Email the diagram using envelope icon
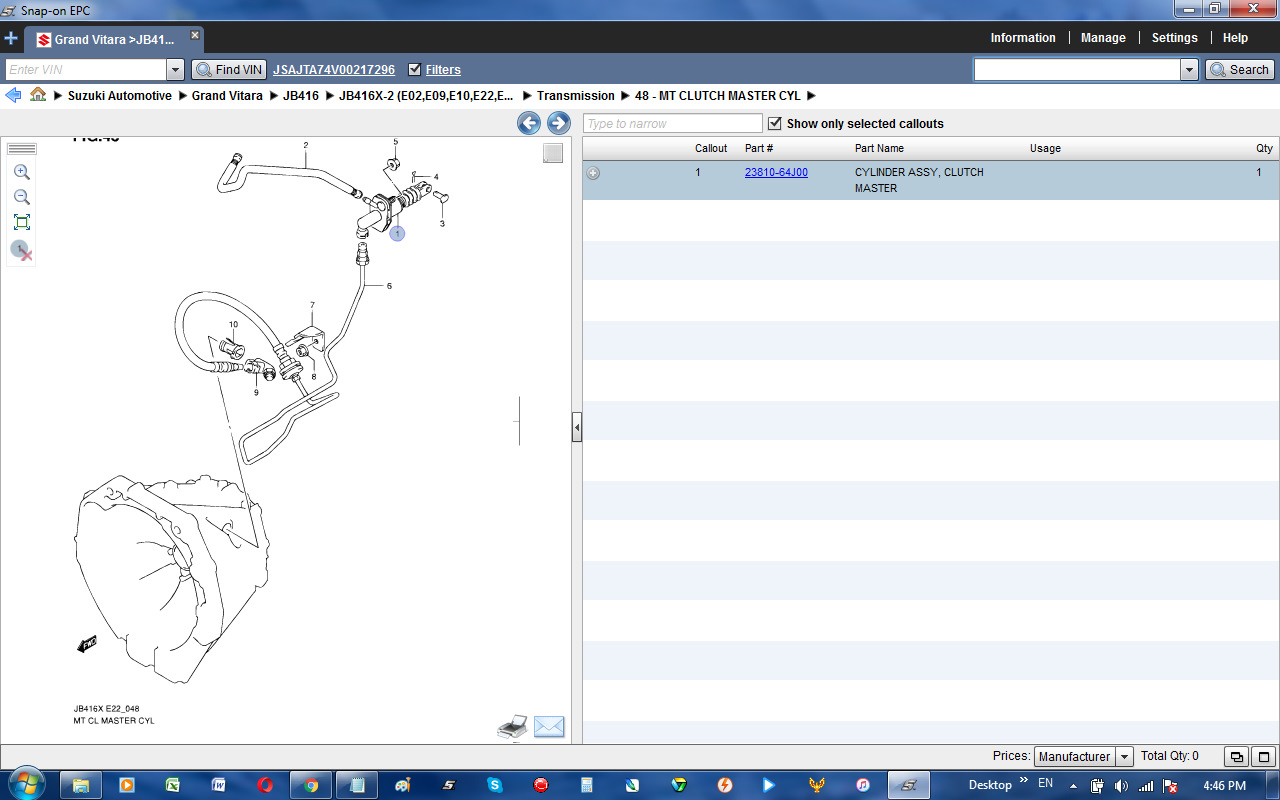 click(549, 727)
